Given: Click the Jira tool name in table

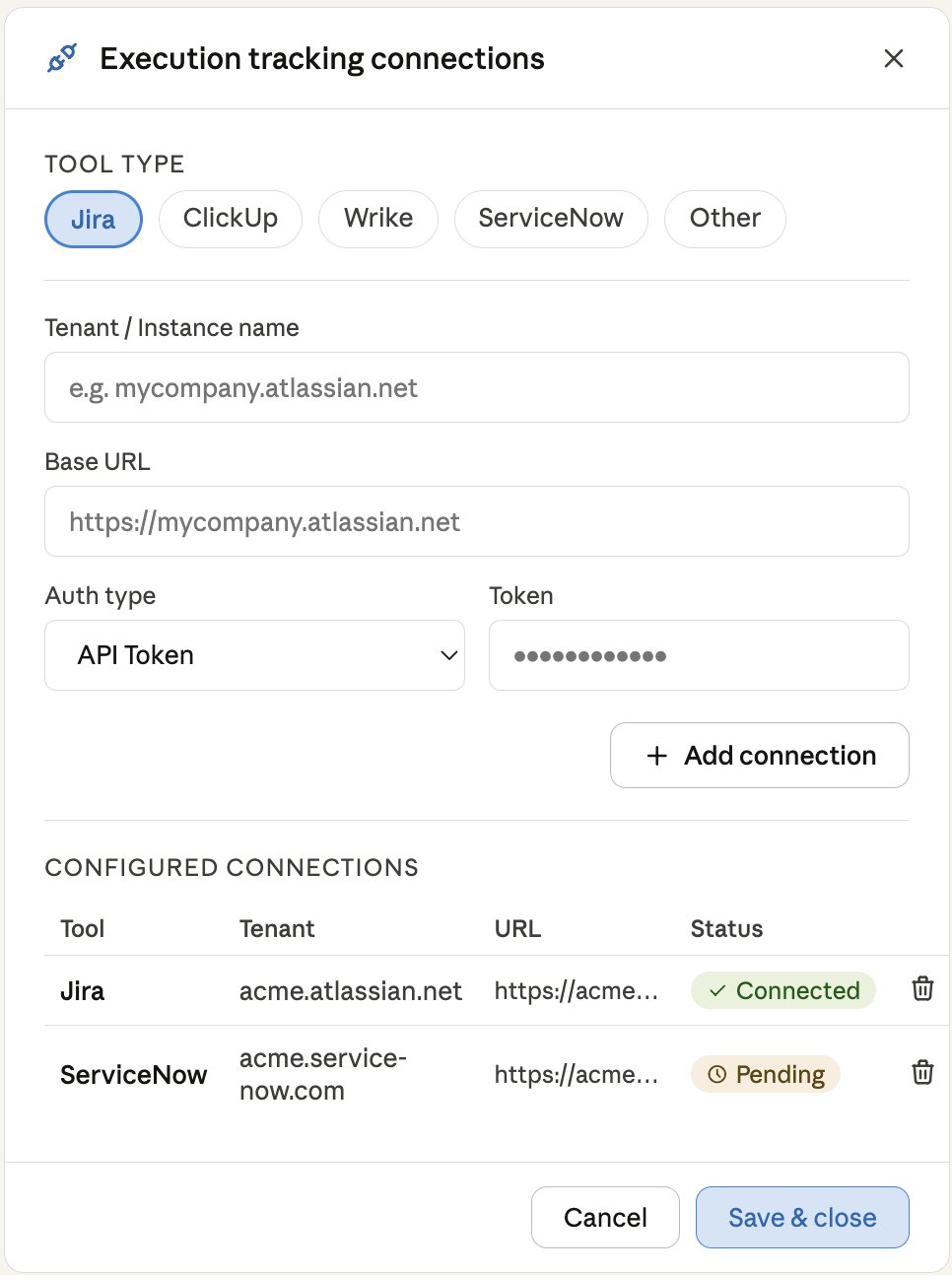Looking at the screenshot, I should [83, 990].
